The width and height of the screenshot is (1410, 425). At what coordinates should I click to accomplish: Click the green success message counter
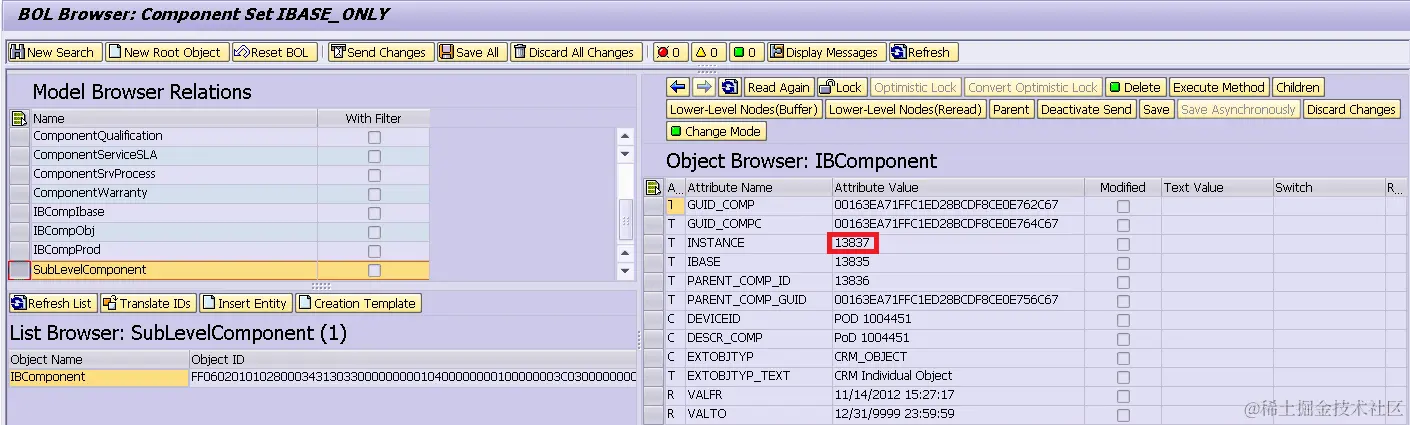click(x=745, y=52)
